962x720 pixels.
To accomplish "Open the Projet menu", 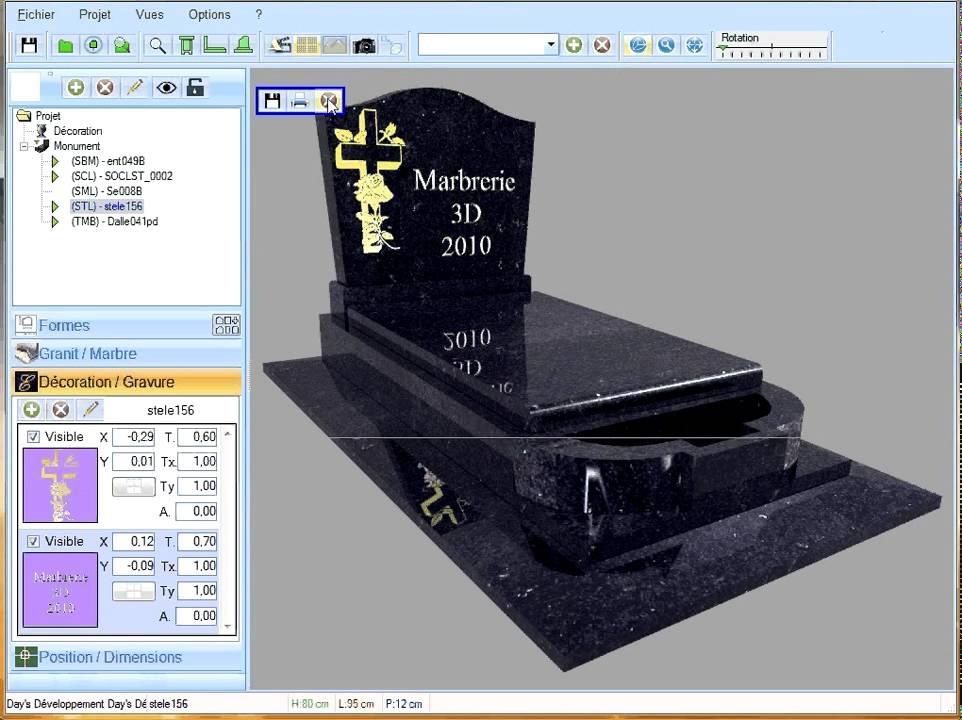I will coord(94,15).
